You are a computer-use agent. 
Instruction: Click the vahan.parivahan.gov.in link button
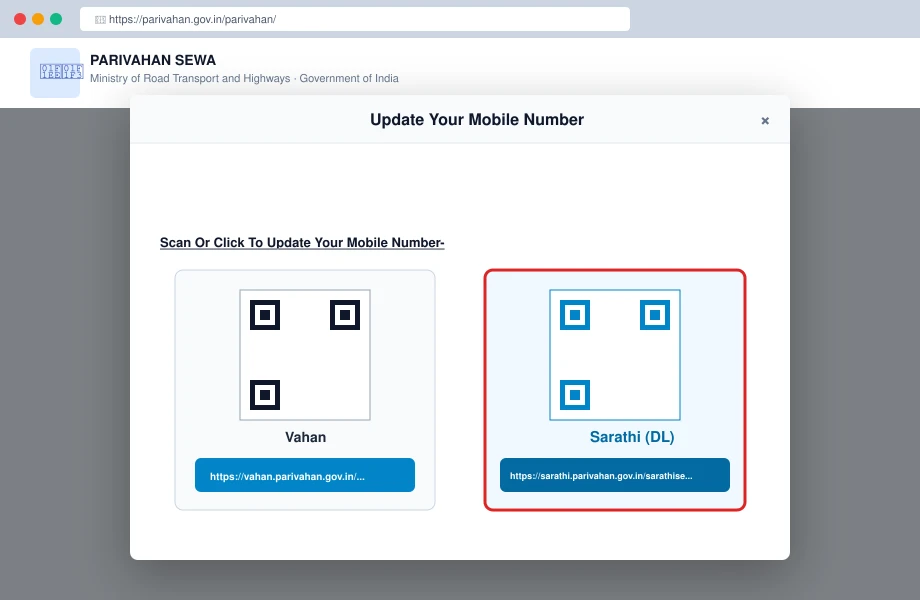click(305, 475)
